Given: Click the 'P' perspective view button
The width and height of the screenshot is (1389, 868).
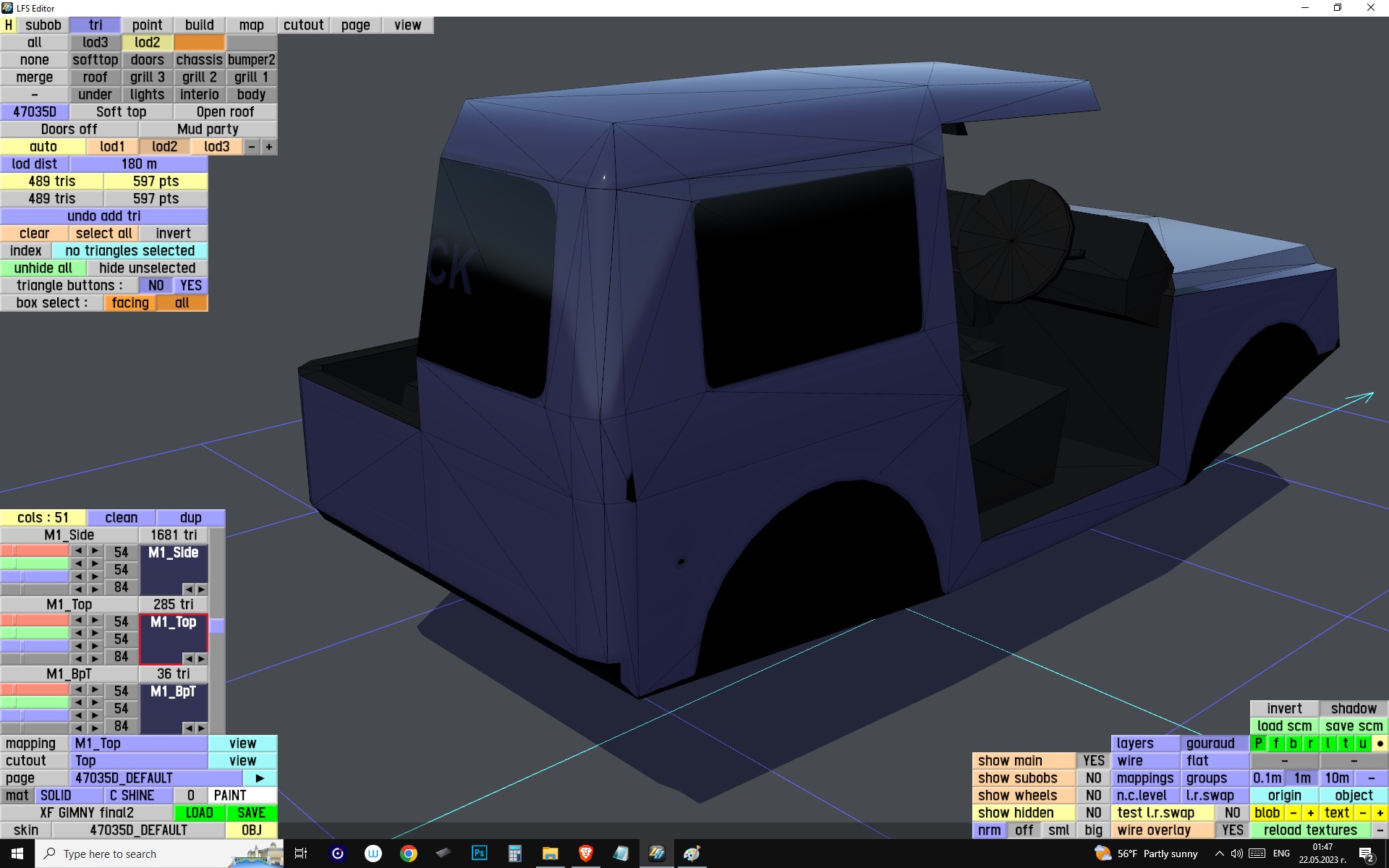Looking at the screenshot, I should click(1259, 744).
